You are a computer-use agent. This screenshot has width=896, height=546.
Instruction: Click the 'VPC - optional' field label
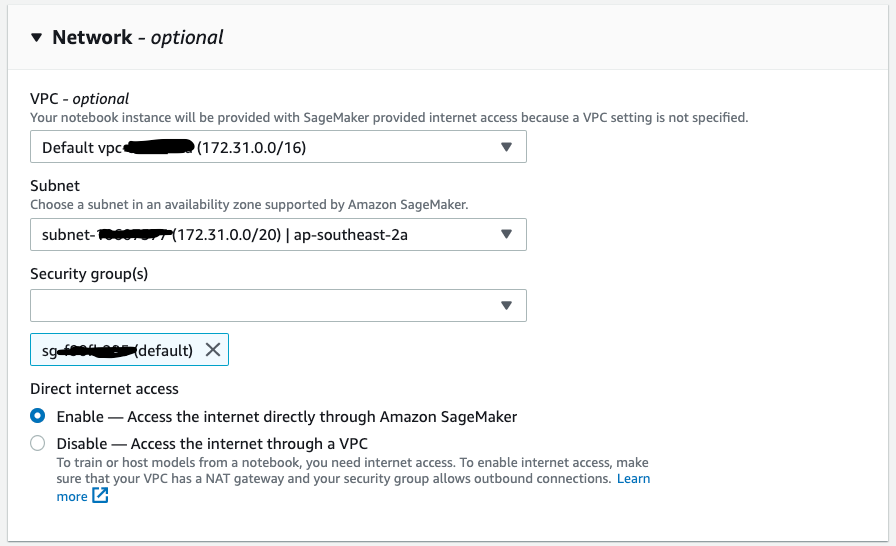tap(80, 98)
